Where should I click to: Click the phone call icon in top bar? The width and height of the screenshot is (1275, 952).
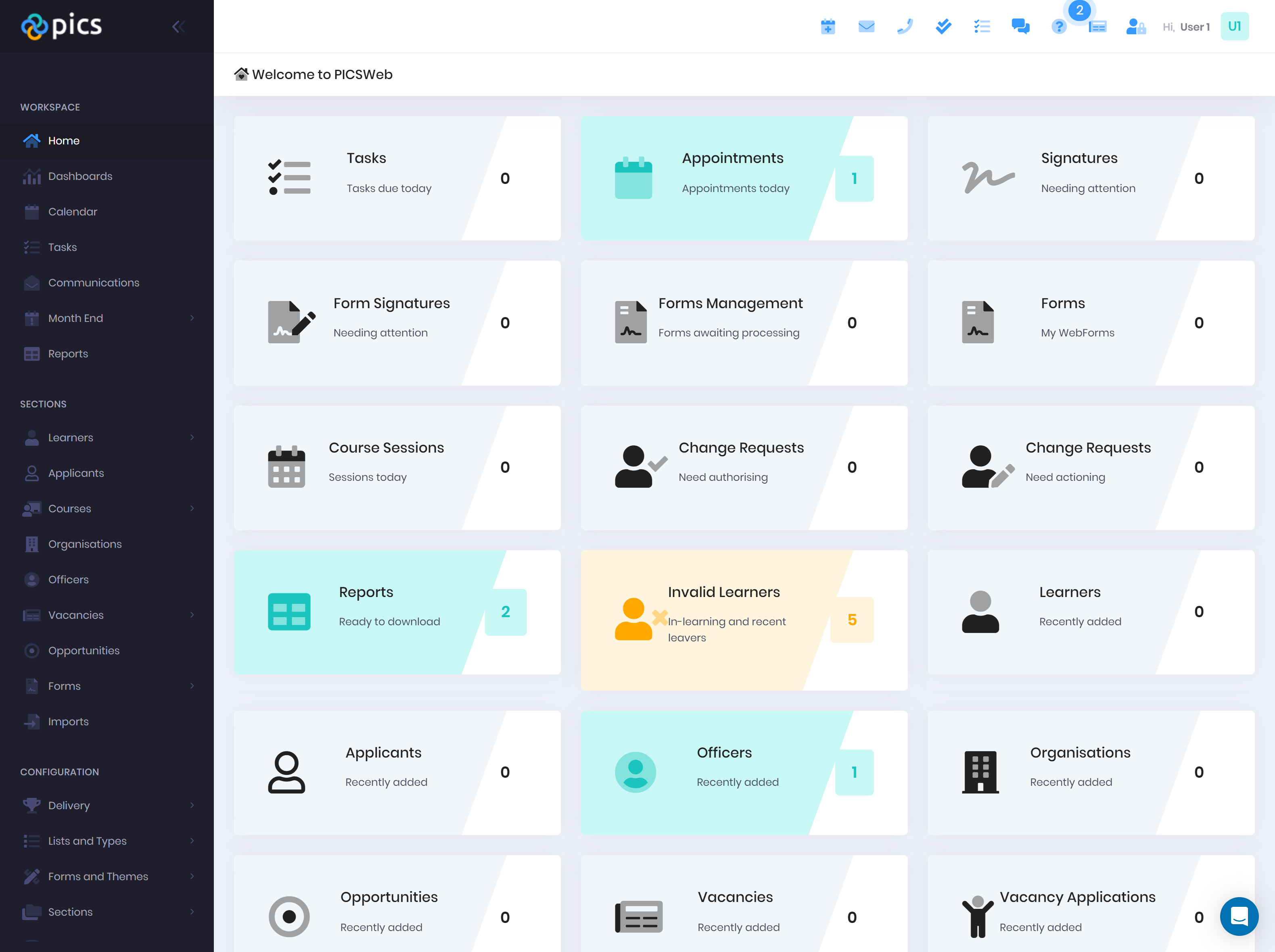click(x=905, y=27)
